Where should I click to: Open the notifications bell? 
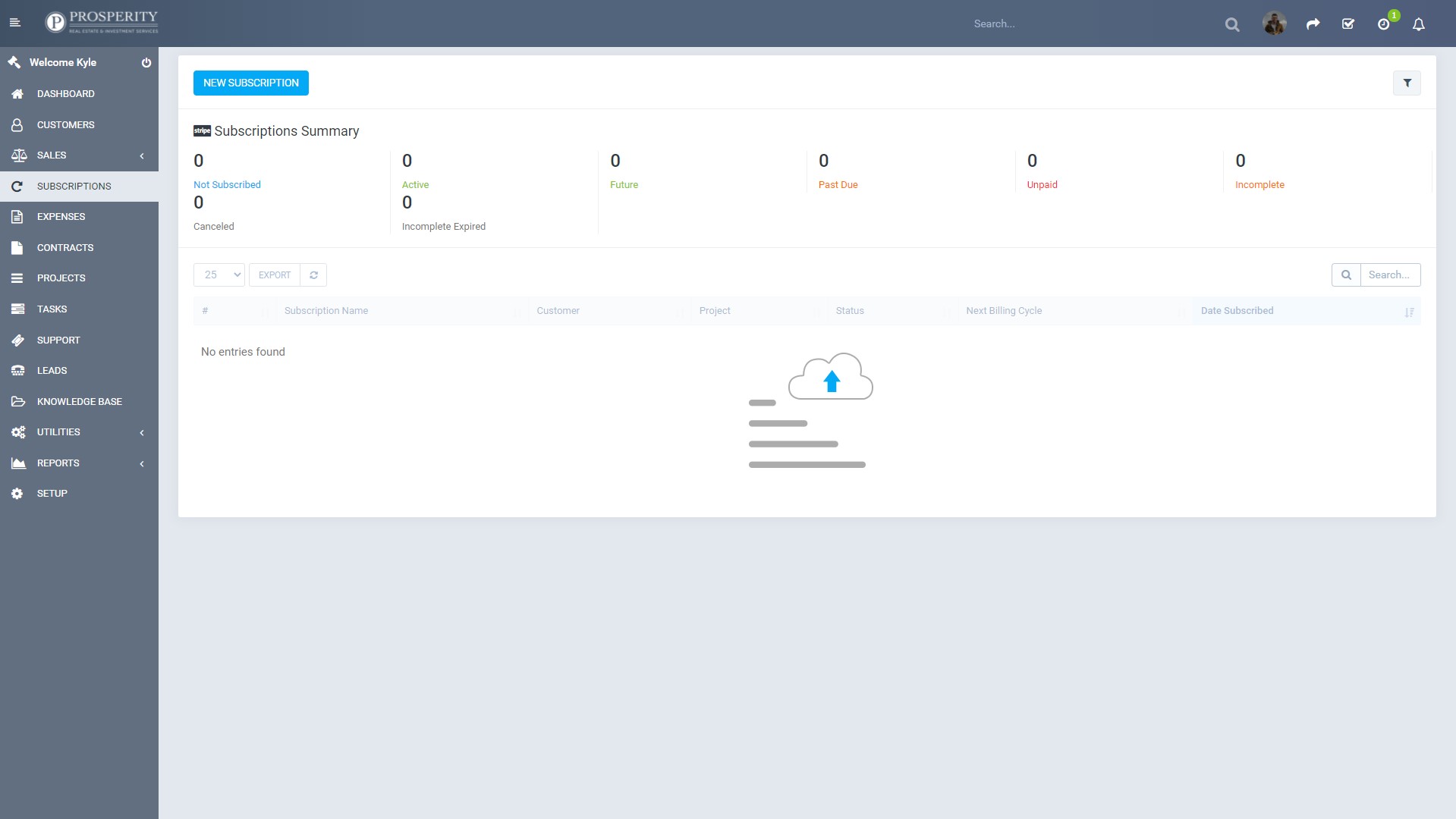pyautogui.click(x=1418, y=24)
